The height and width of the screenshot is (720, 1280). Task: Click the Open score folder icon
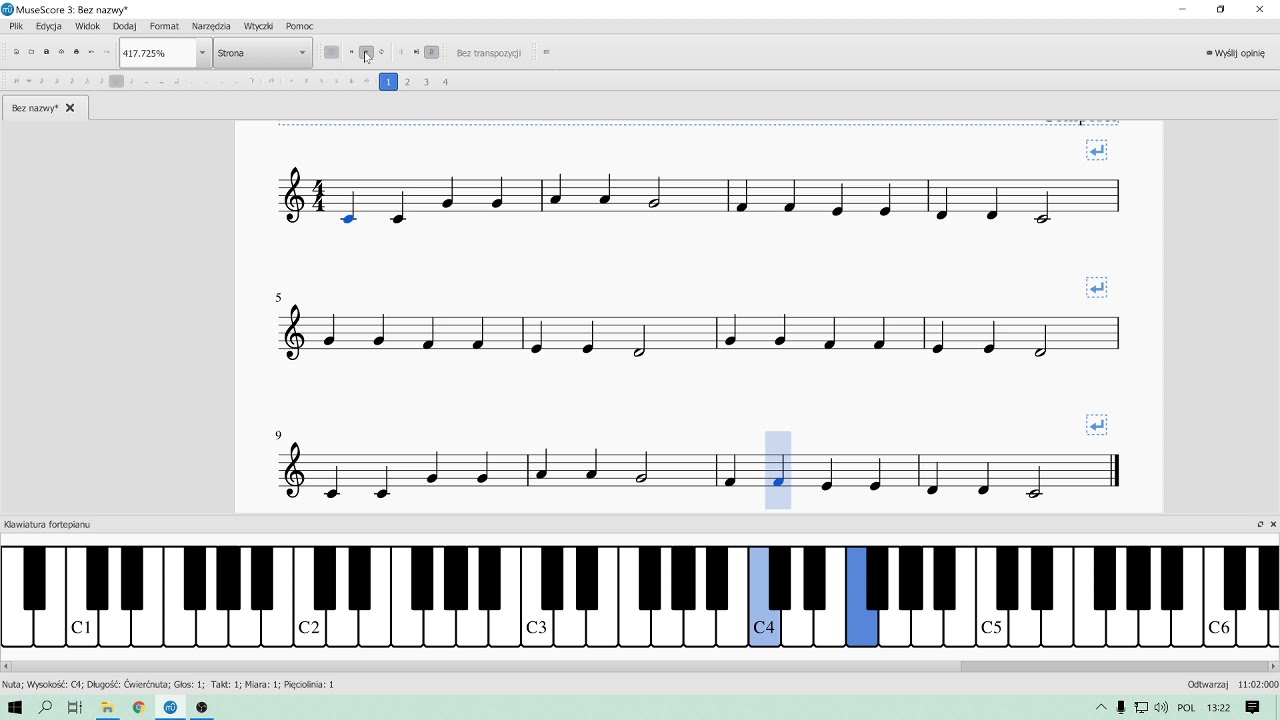[31, 52]
